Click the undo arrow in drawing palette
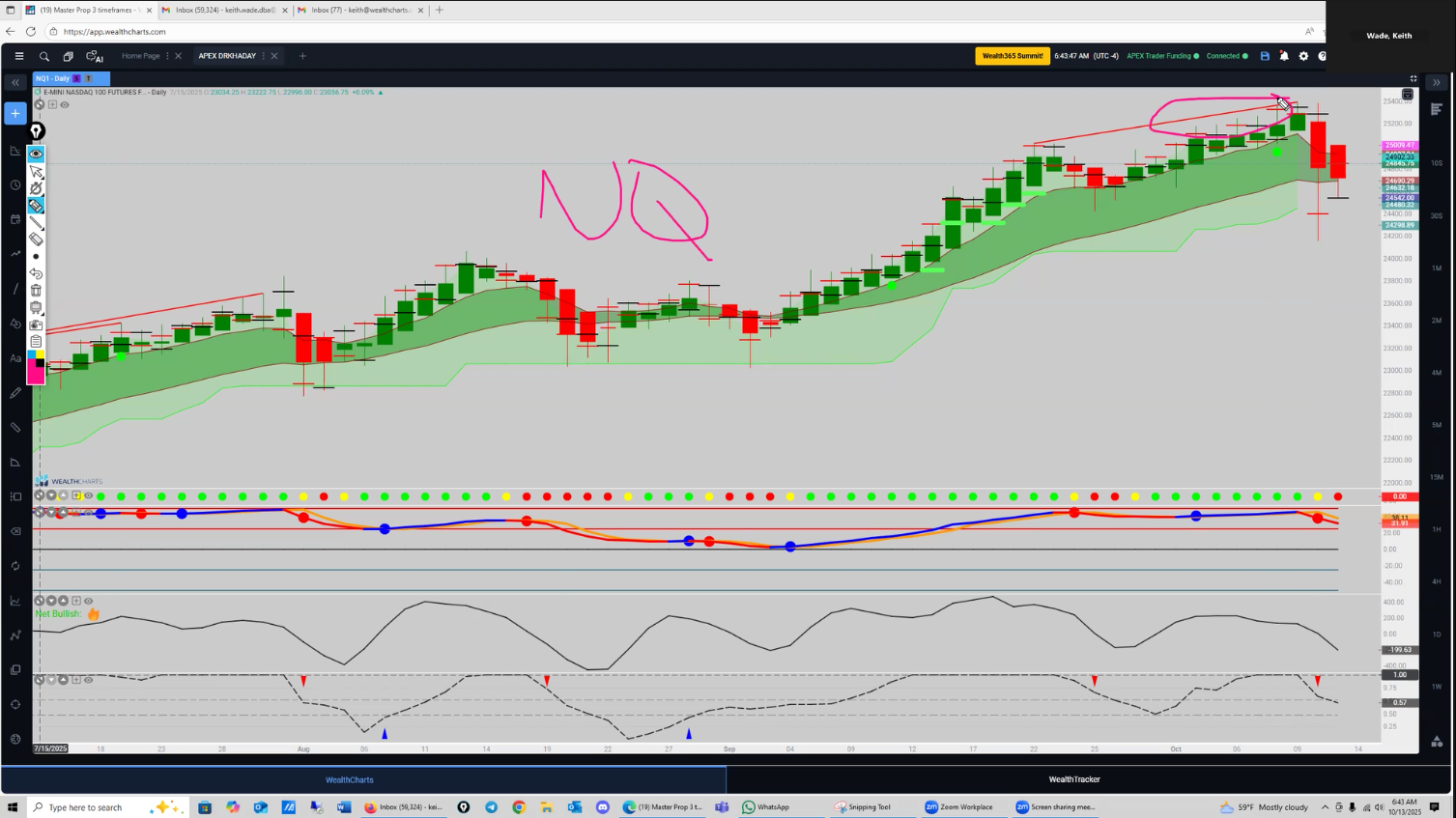 coord(36,273)
